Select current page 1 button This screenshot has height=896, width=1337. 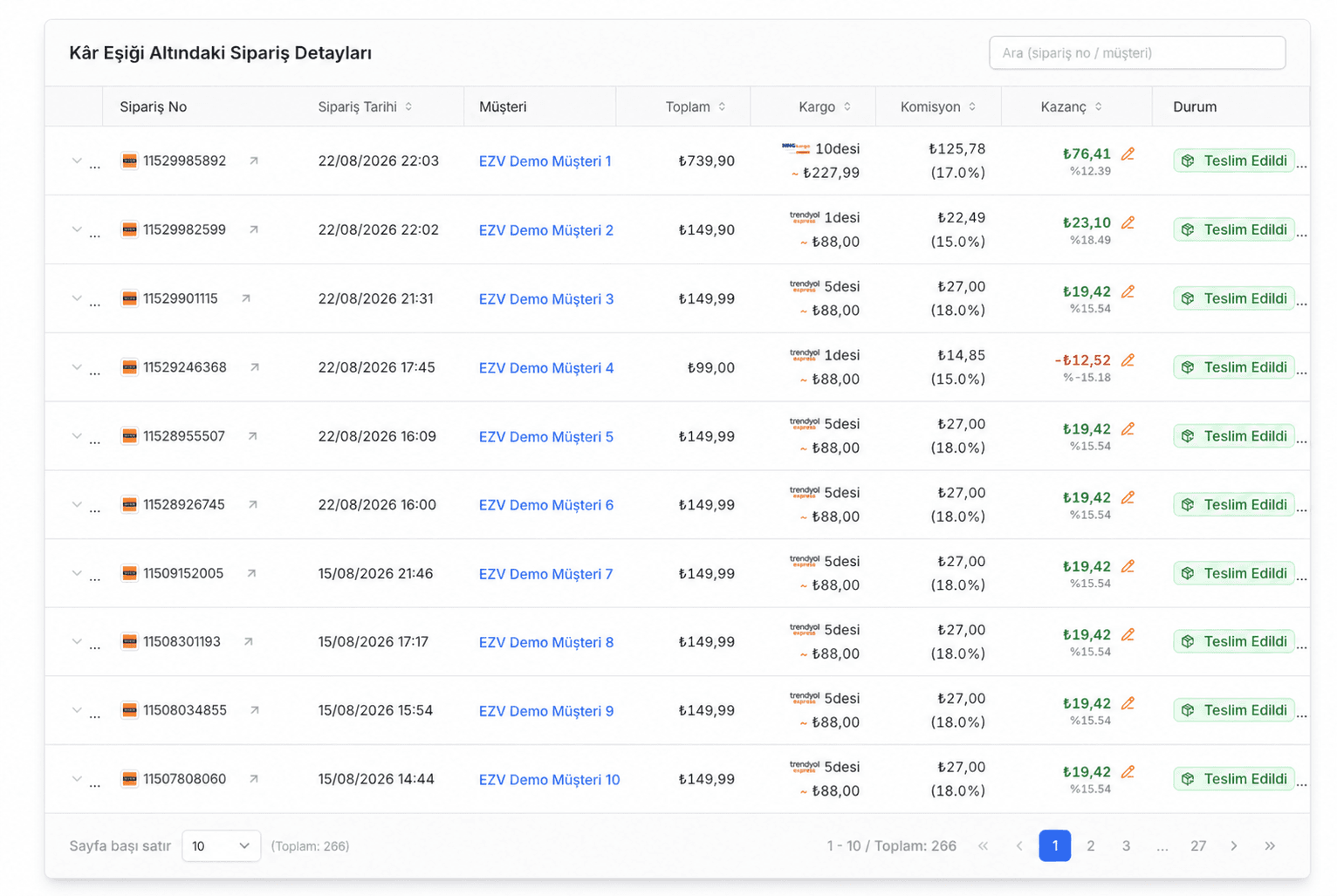click(1054, 845)
